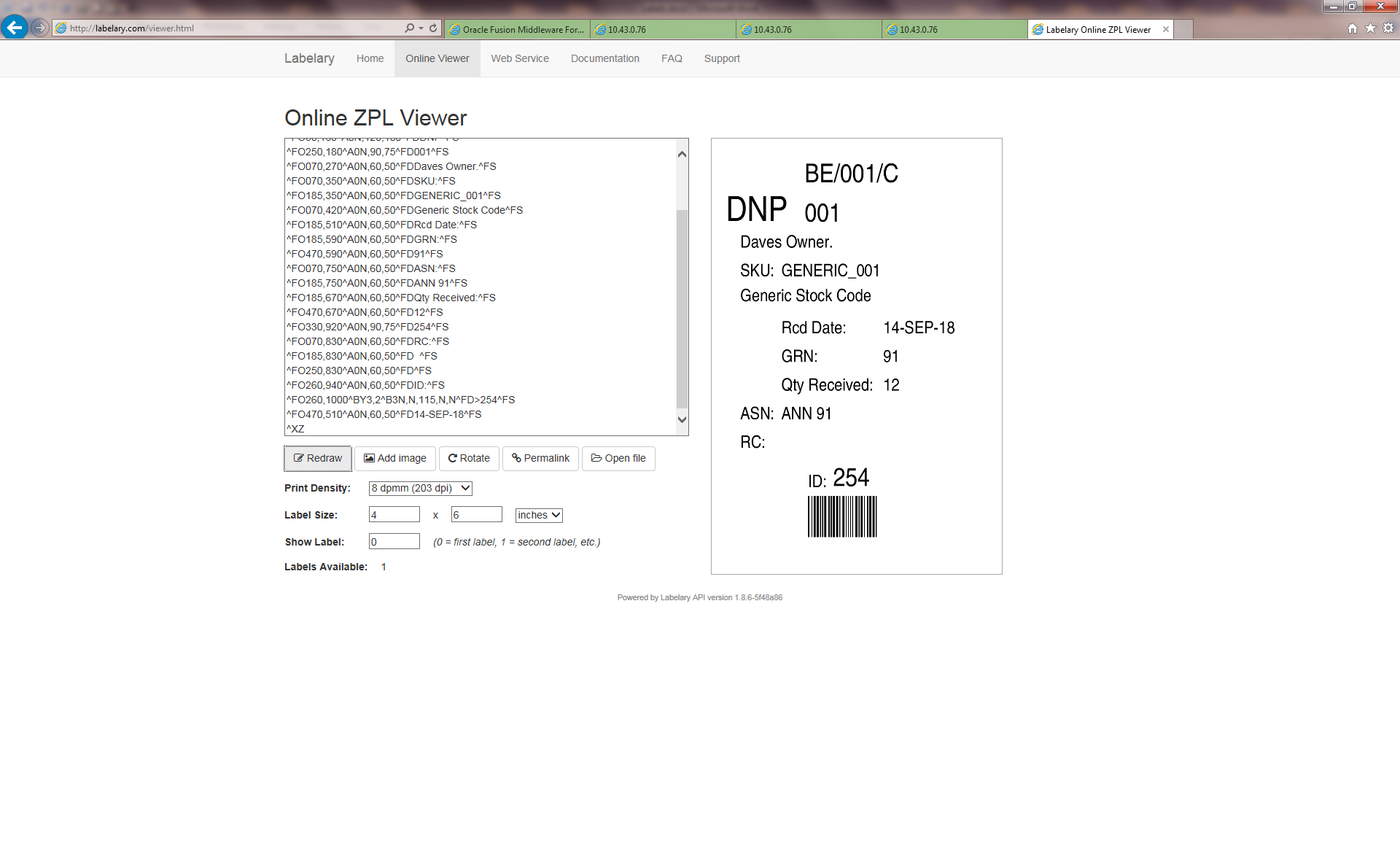Screen dimensions: 1400x846
Task: Click the Rotate button
Action: [x=469, y=458]
